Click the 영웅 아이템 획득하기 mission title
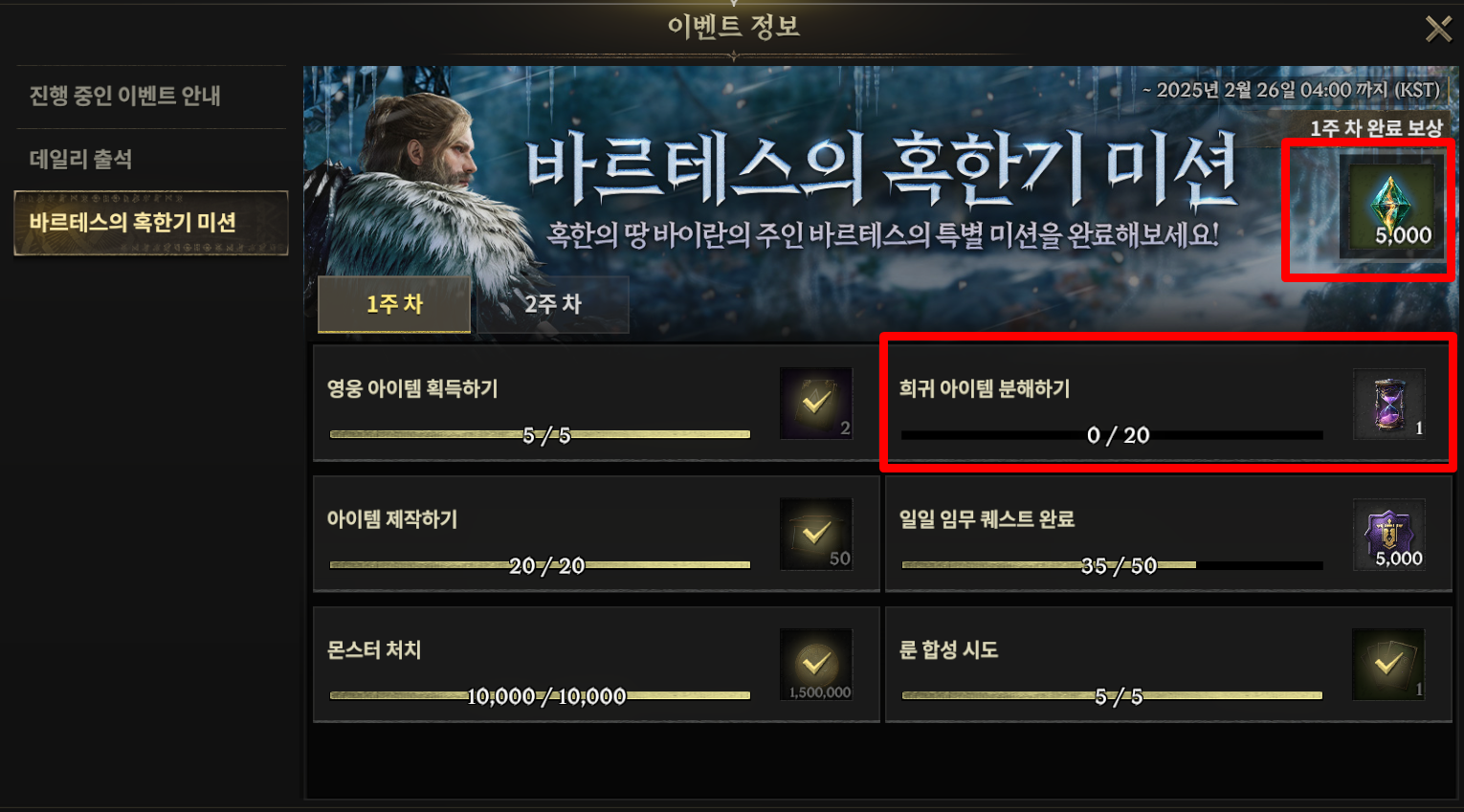The height and width of the screenshot is (812, 1464). click(412, 389)
